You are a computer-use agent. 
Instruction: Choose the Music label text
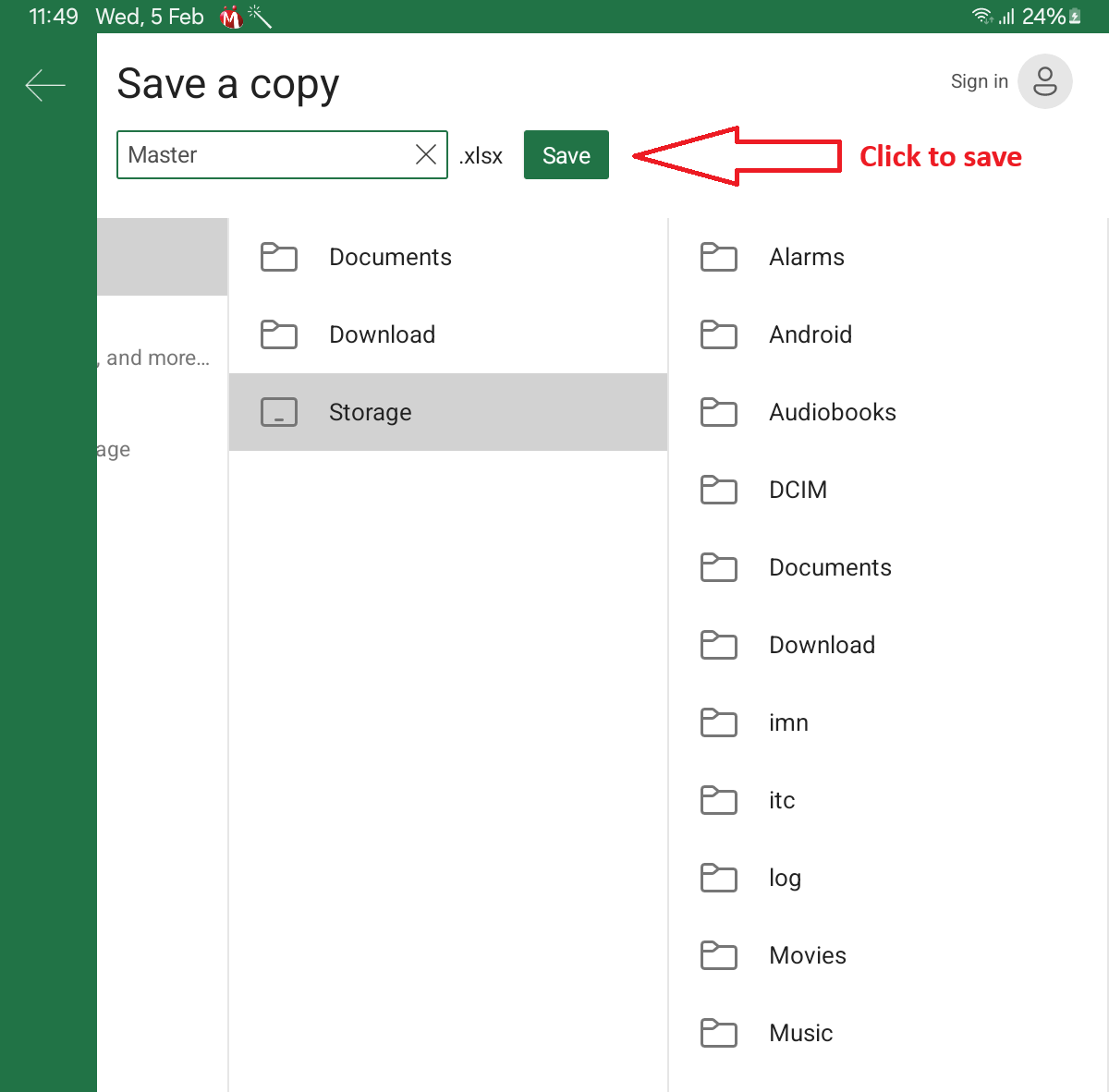[x=801, y=1033]
